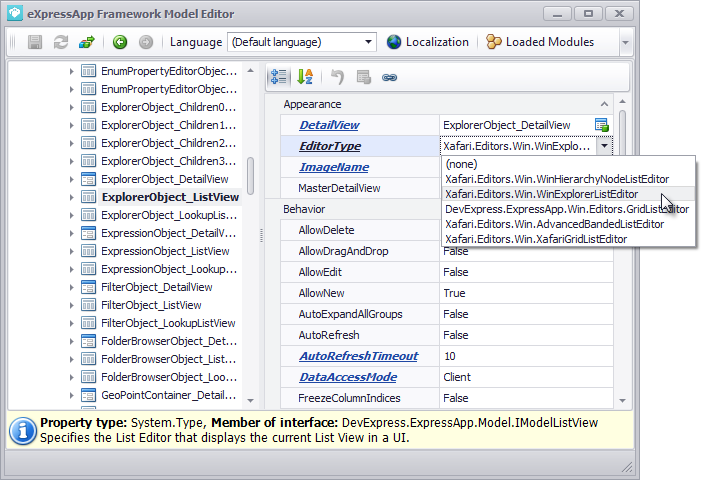This screenshot has height=480, width=701.
Task: Expand ExplorerObject_DetailView tree node
Action: tap(72, 179)
